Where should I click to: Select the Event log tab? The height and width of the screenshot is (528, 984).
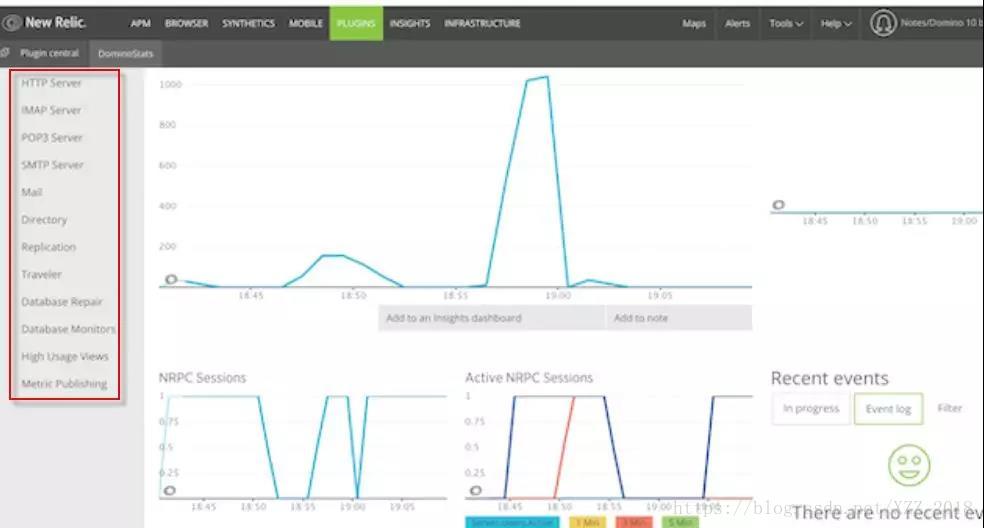pos(888,409)
